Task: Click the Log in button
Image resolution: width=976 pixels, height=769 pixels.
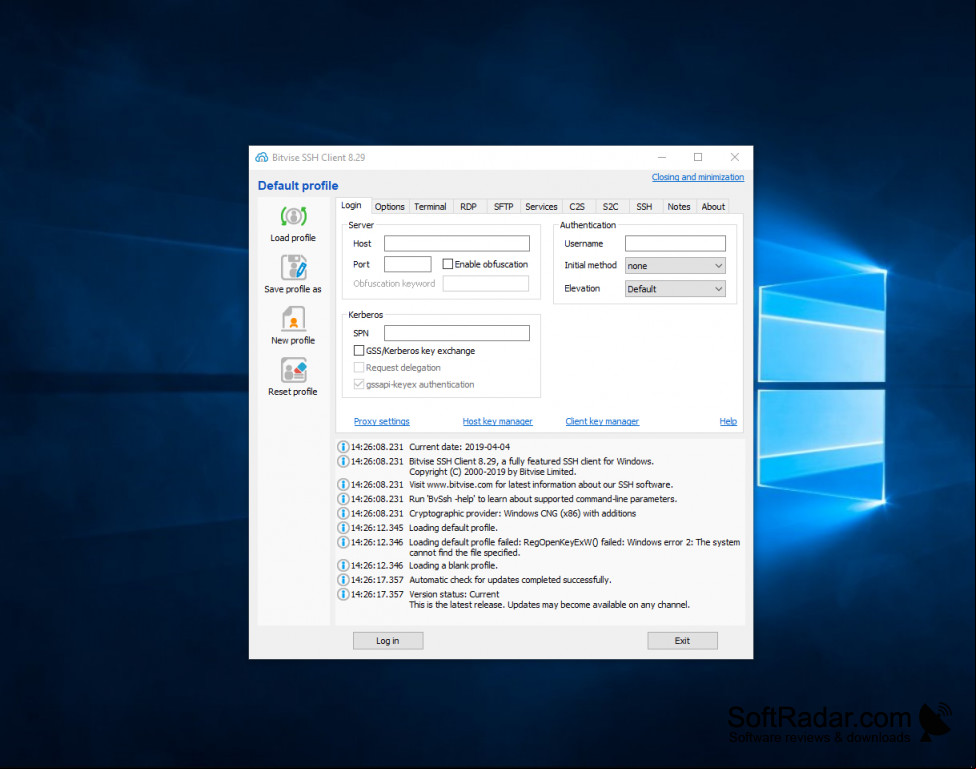Action: 388,641
